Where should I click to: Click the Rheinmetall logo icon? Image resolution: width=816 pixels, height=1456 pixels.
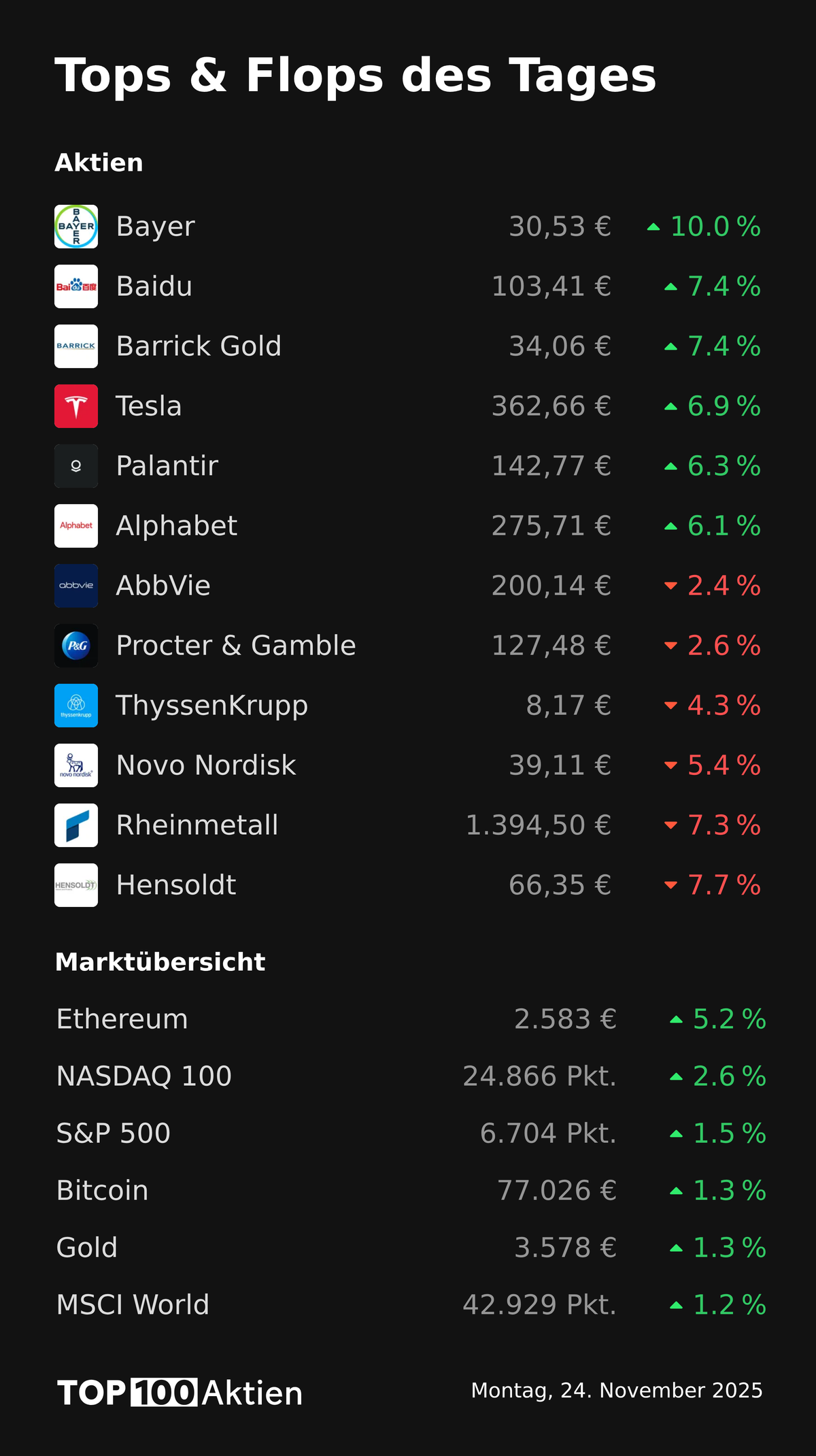[x=76, y=825]
